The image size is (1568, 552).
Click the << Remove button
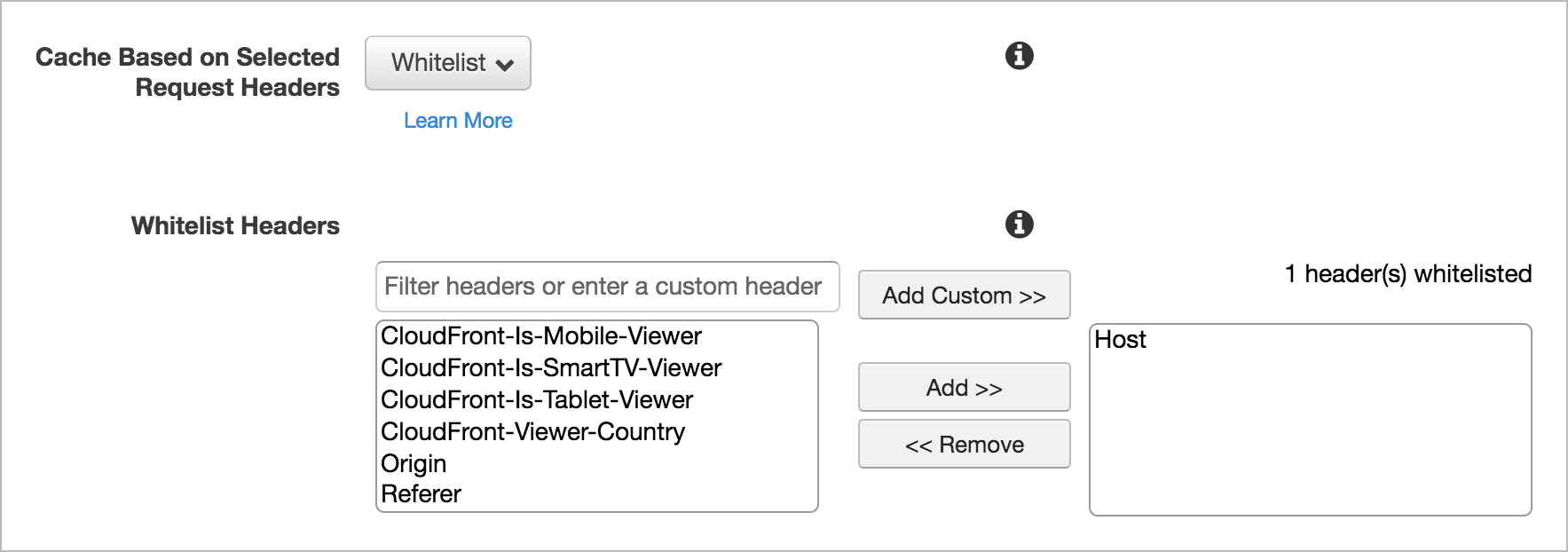point(965,445)
